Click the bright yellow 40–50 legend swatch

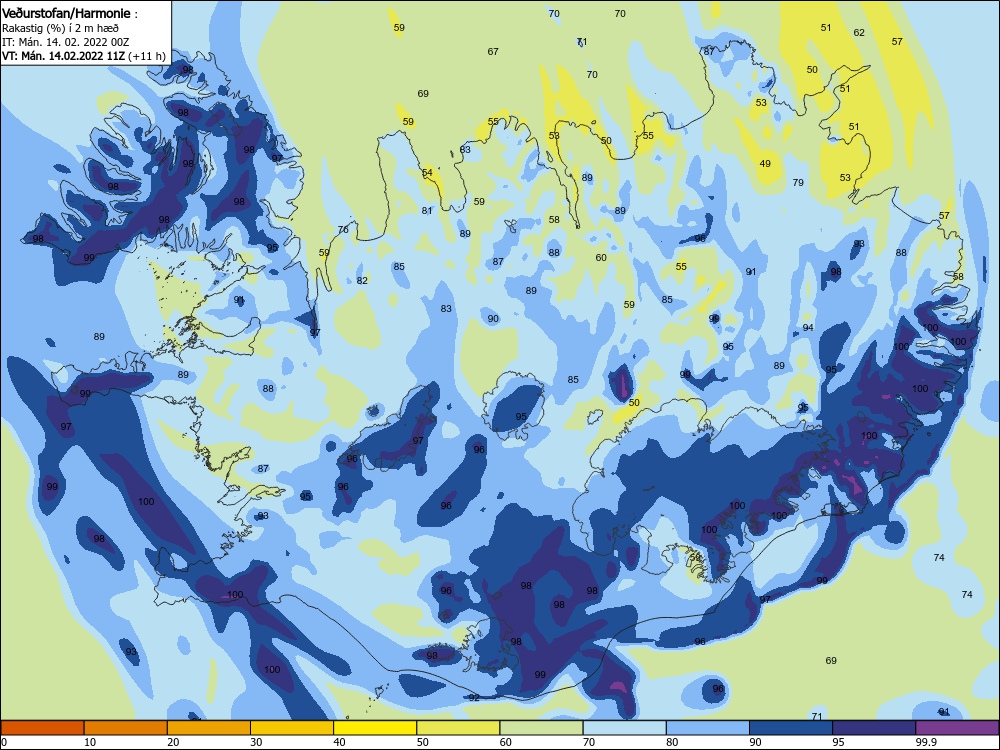[x=375, y=728]
